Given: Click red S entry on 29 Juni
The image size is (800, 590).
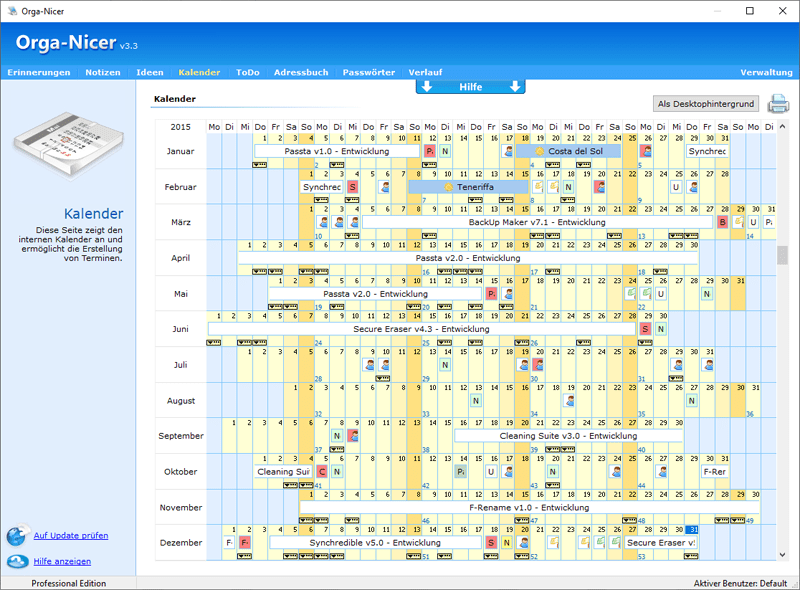Looking at the screenshot, I should pos(645,329).
